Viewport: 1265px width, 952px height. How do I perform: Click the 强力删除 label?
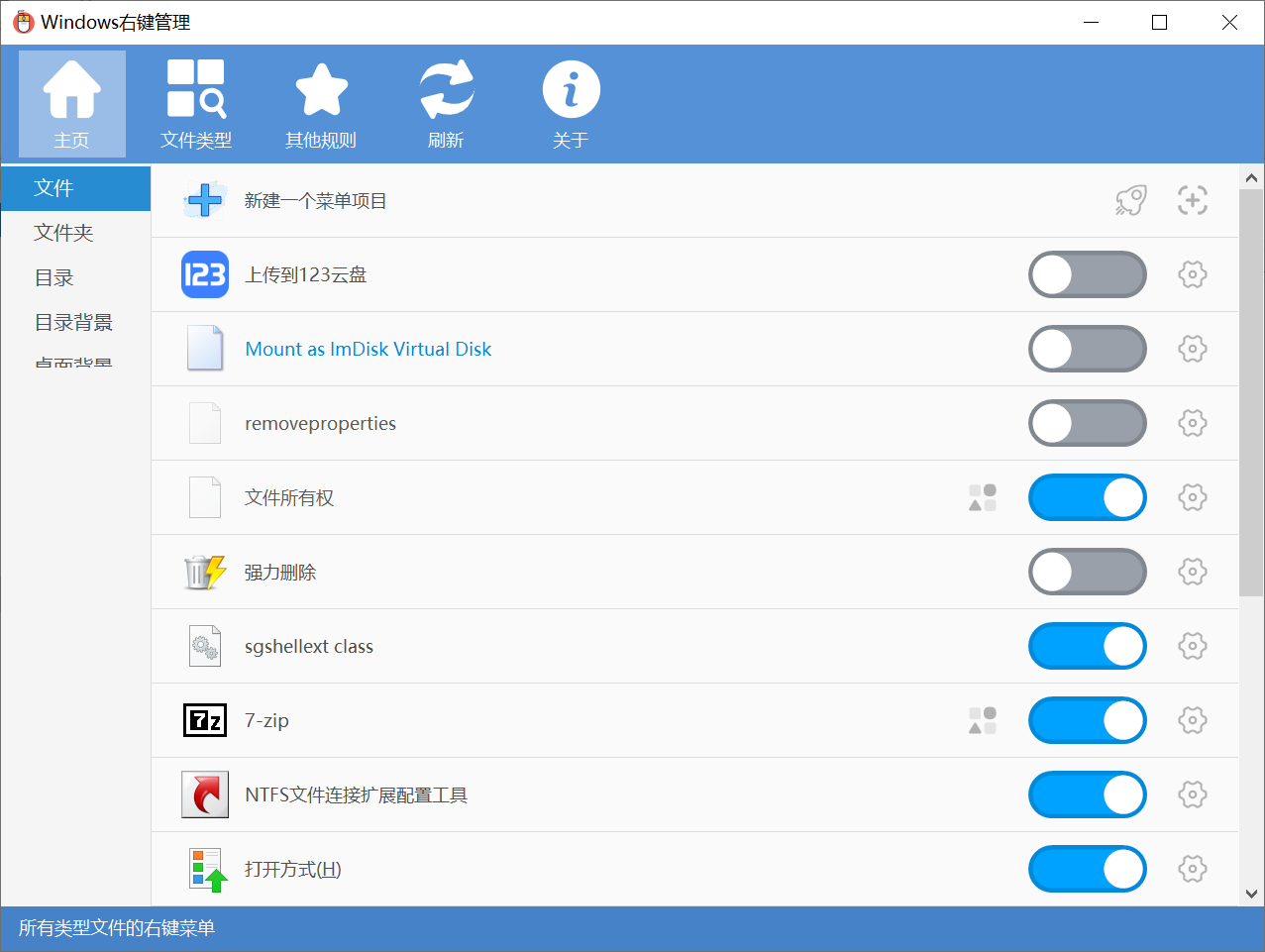(x=280, y=572)
